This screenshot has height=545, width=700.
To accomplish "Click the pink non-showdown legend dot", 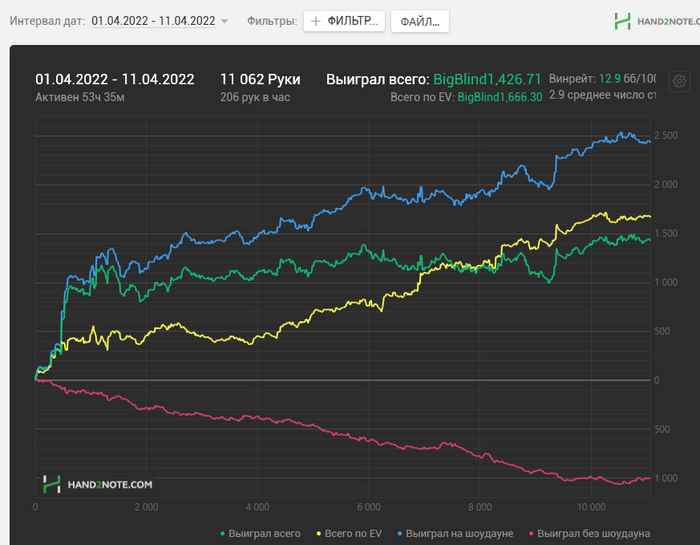I will point(531,533).
